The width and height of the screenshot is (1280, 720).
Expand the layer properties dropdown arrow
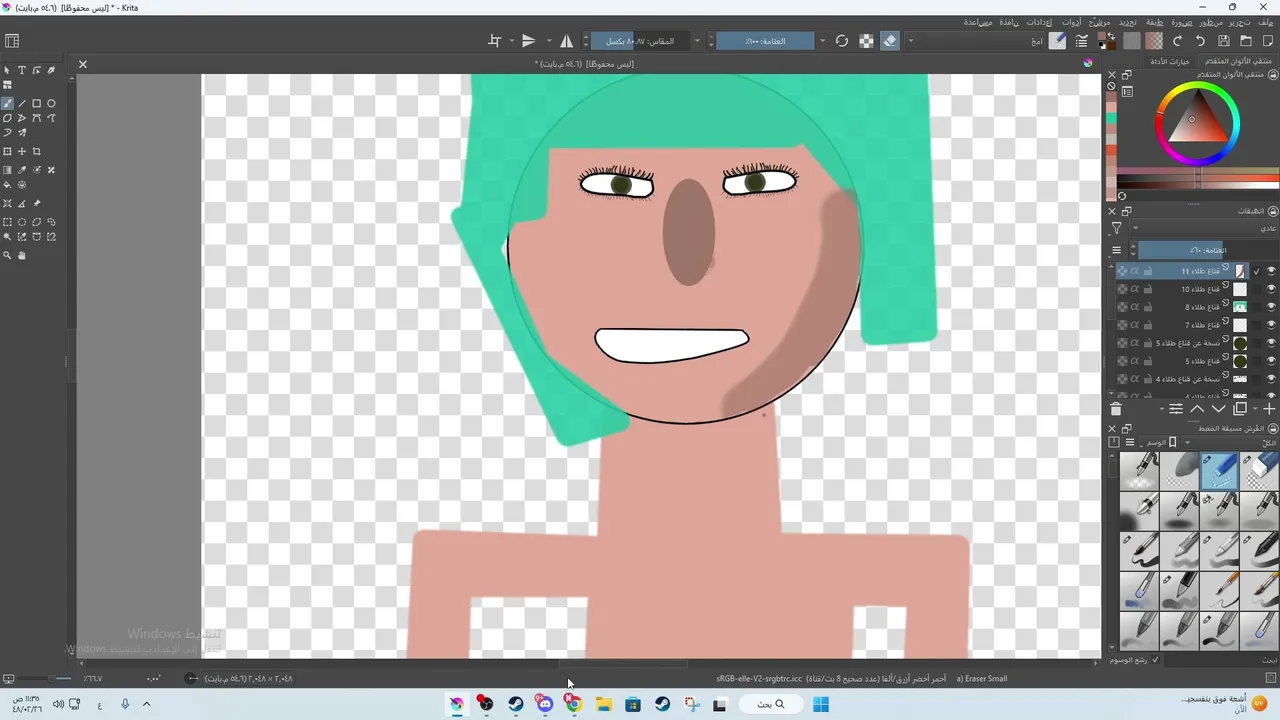pos(1161,409)
